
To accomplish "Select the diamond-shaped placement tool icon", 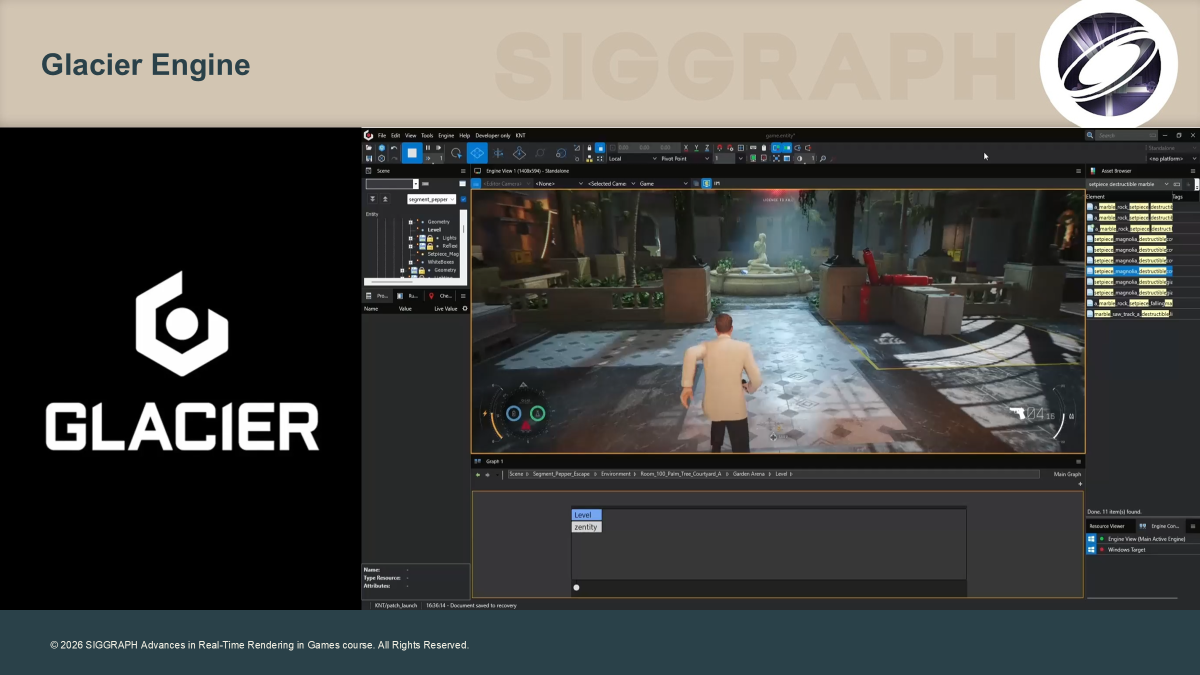I will click(x=519, y=153).
